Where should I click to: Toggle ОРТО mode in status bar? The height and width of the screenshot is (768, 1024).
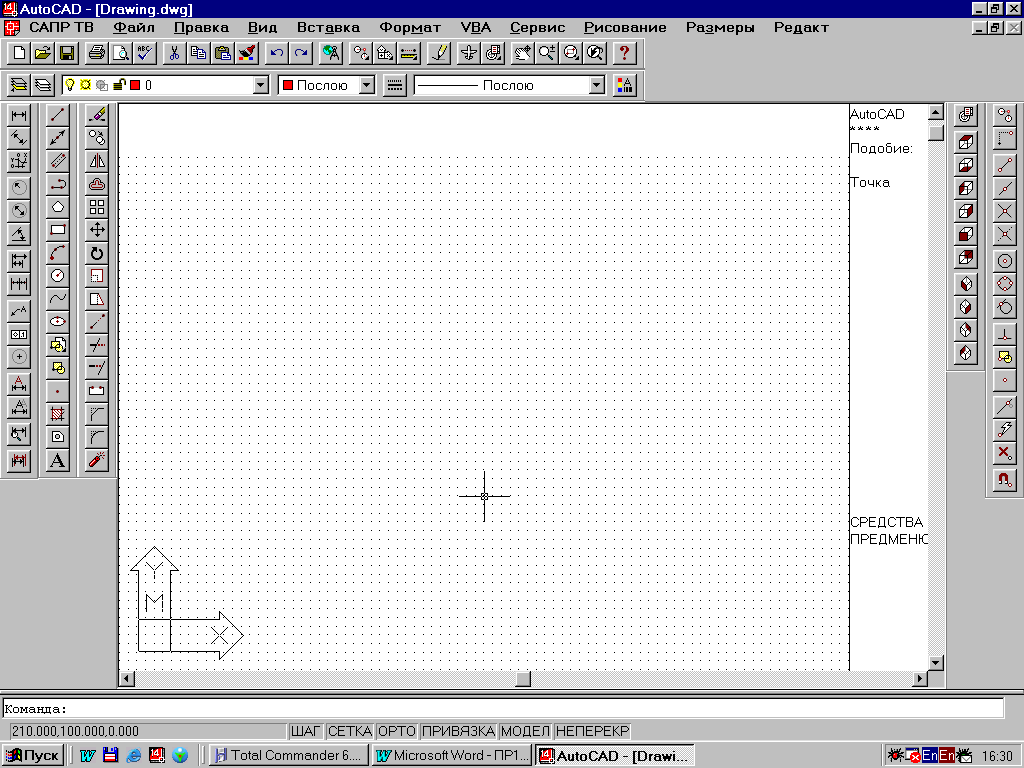(397, 731)
